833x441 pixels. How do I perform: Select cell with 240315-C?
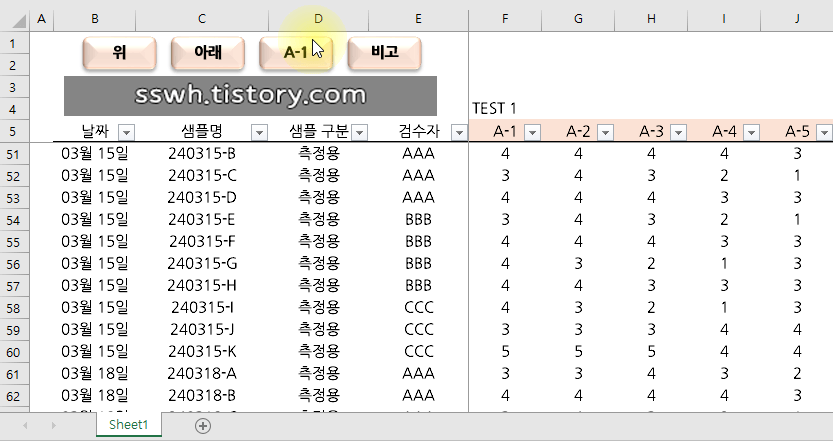(x=202, y=176)
